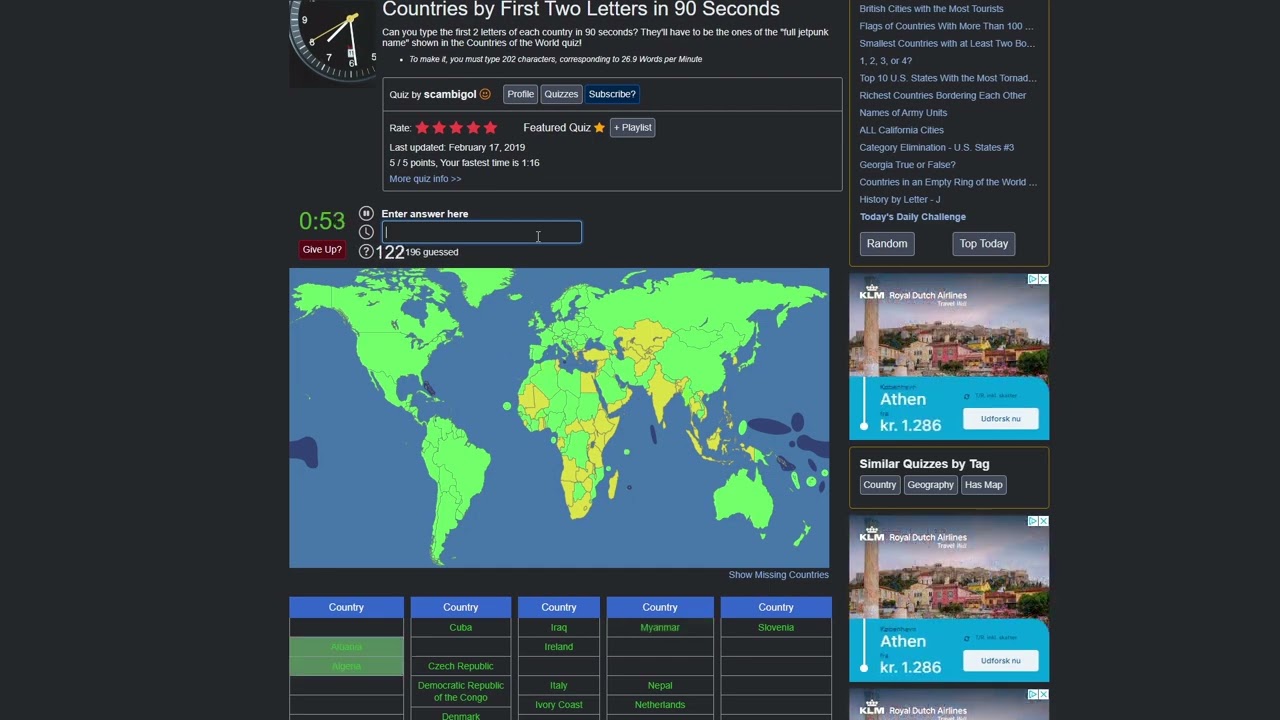Click Show Missing Countries
Screen dimensions: 1280x720
[x=778, y=575]
